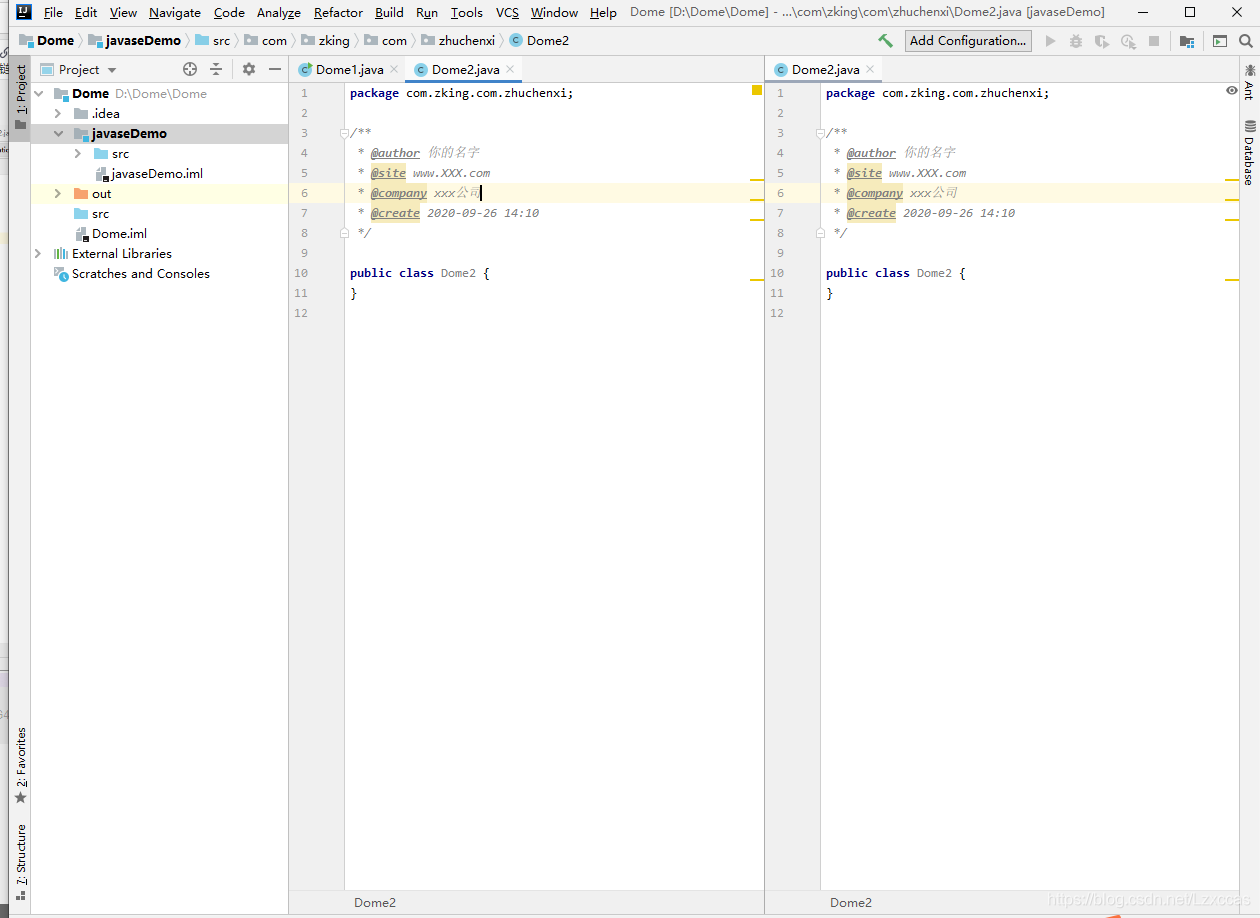Click @author tag in right editor

[872, 153]
